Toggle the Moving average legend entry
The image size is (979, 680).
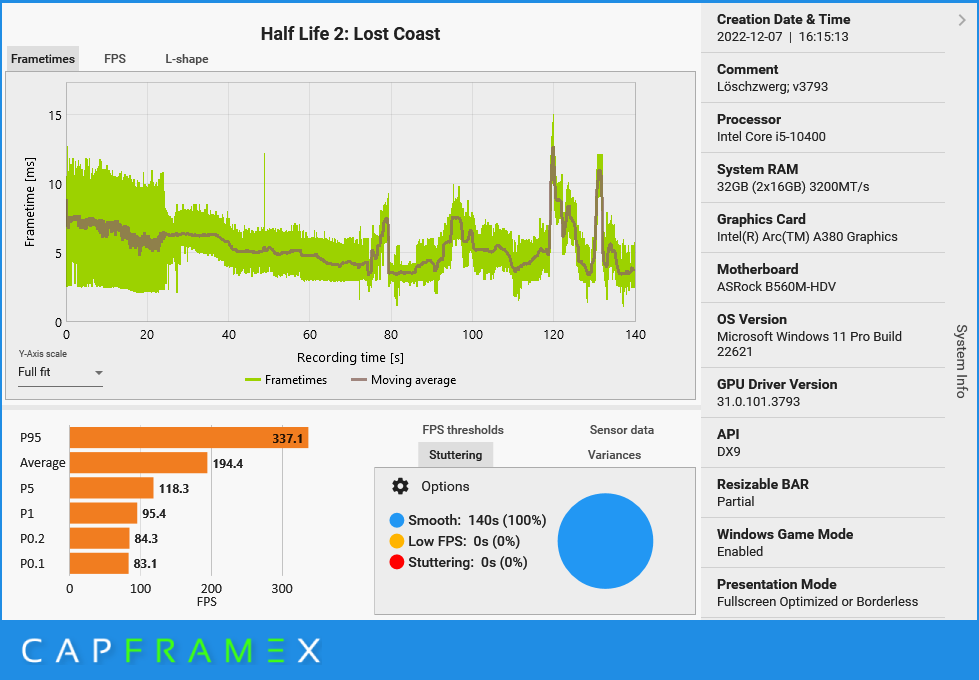pyautogui.click(x=403, y=380)
